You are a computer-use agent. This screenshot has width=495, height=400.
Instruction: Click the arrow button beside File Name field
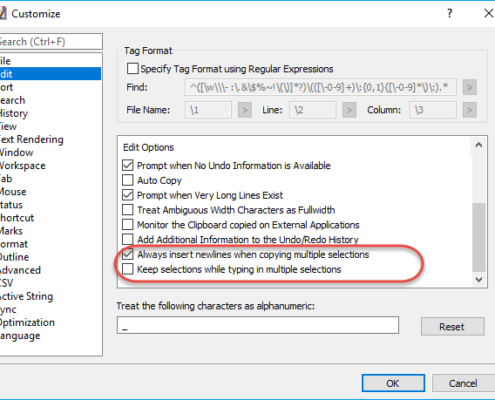(244, 110)
